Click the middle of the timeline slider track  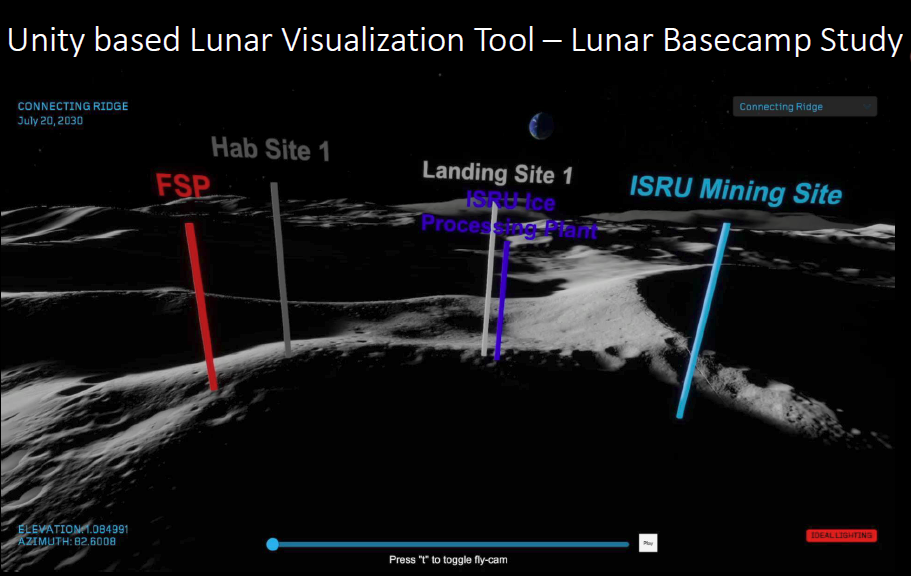(x=450, y=544)
